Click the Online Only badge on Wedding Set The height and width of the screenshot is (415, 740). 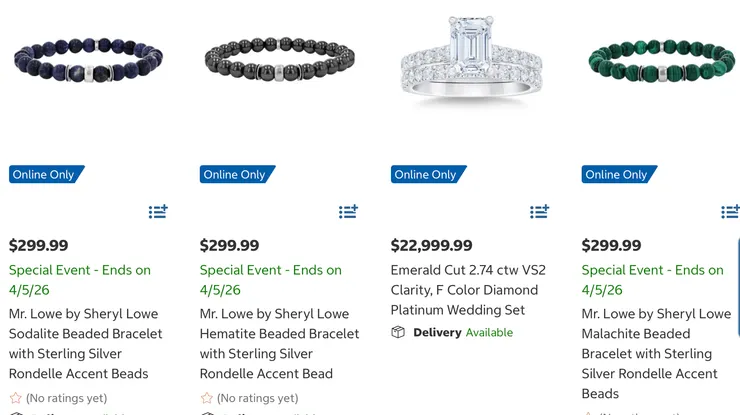[427, 175]
